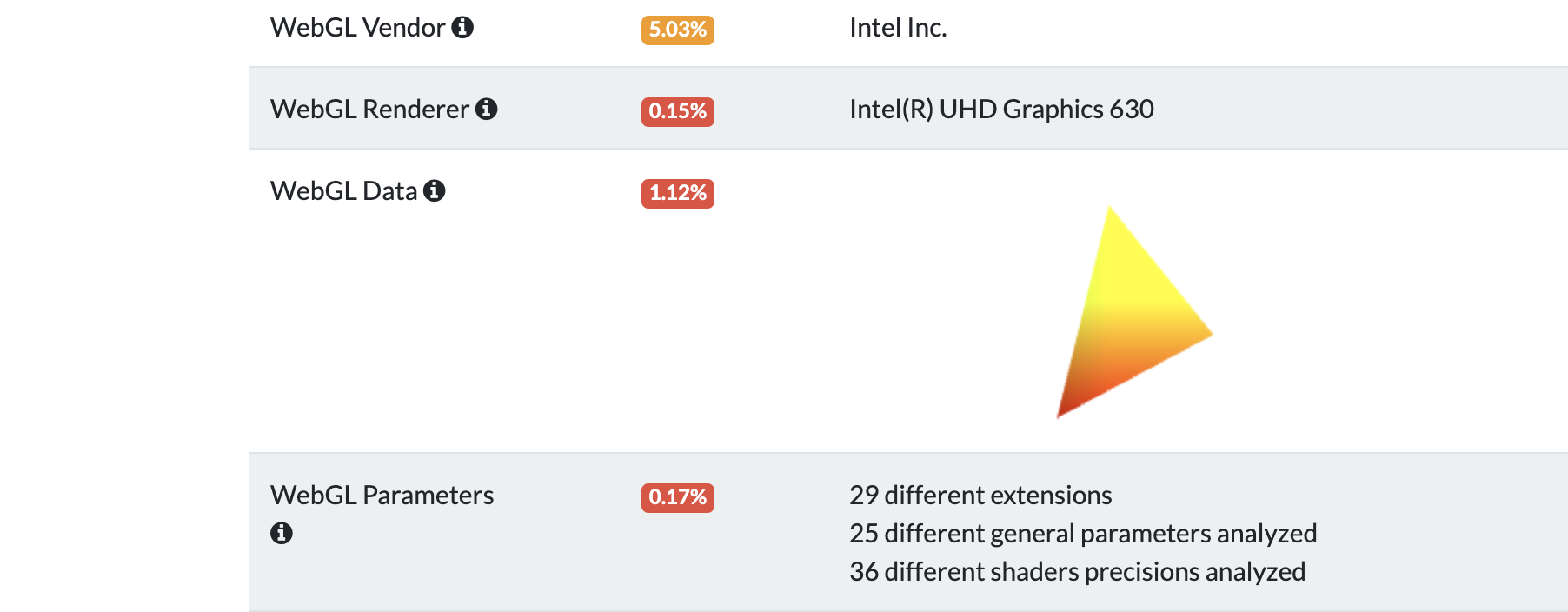Select the 5.03% similarity badge
The image size is (1568, 612).
tap(678, 30)
